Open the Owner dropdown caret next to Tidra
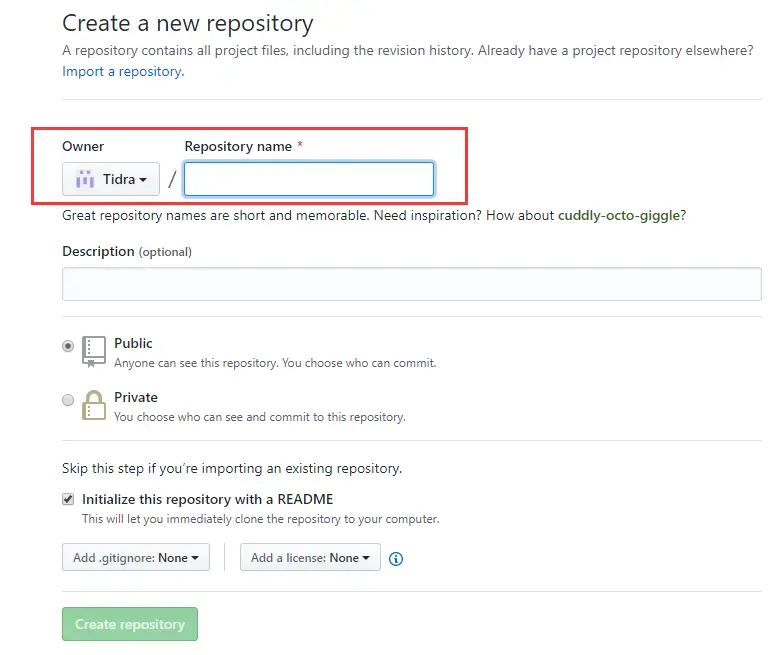The height and width of the screenshot is (655, 781). pyautogui.click(x=144, y=181)
